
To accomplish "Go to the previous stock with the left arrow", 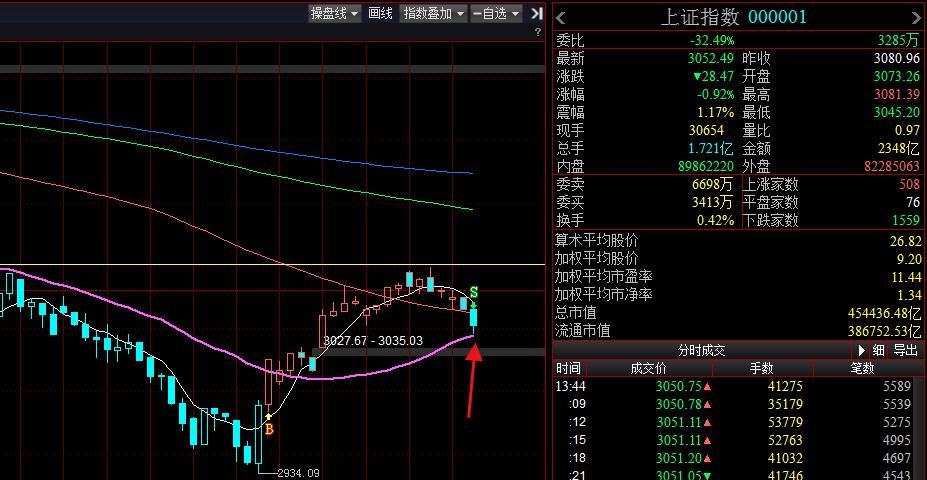I will (x=562, y=17).
